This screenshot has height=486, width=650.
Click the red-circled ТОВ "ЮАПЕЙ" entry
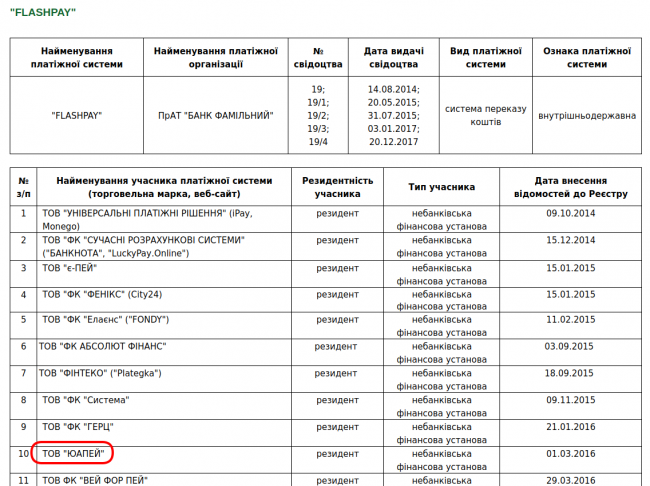73,454
